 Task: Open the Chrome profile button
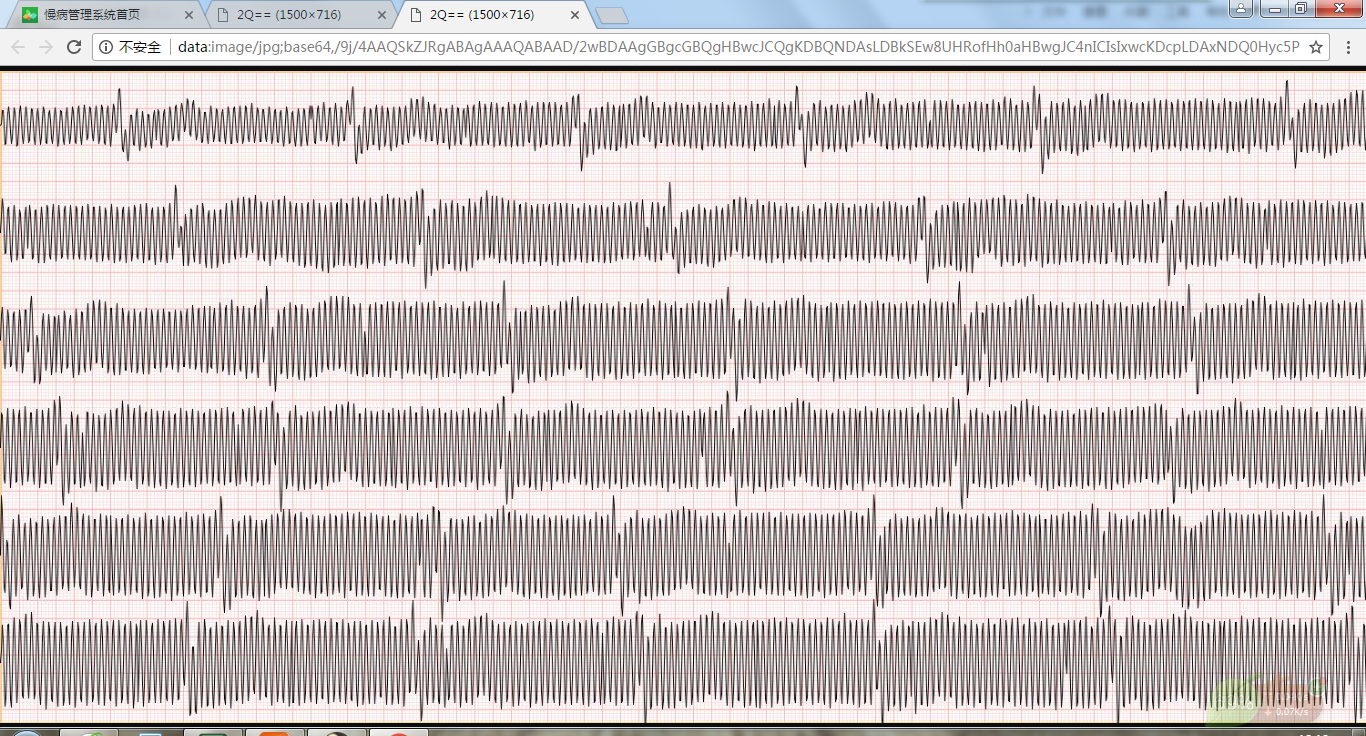coord(1241,9)
